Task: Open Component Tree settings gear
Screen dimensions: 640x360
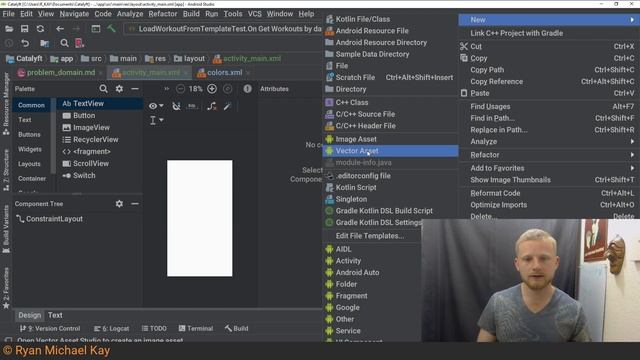Action: point(119,203)
